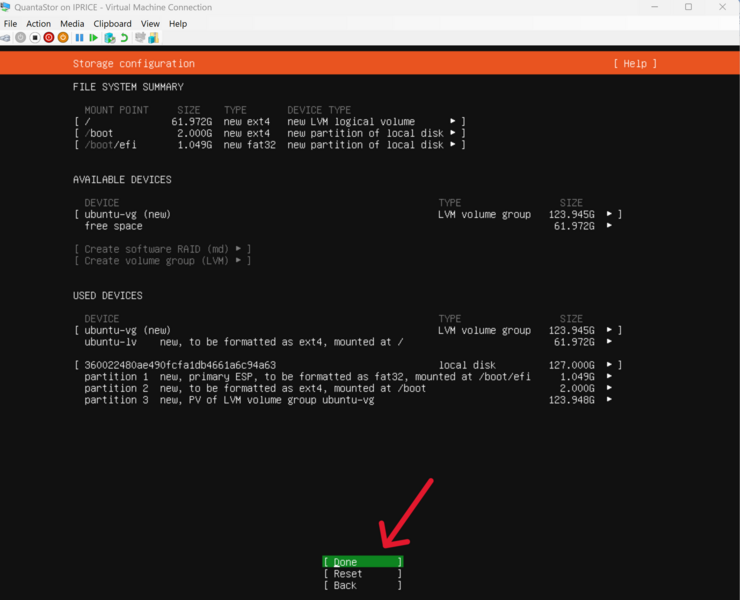Select 'free space' under Available Devices
Screen dimensions: 740x600
[x=113, y=226]
